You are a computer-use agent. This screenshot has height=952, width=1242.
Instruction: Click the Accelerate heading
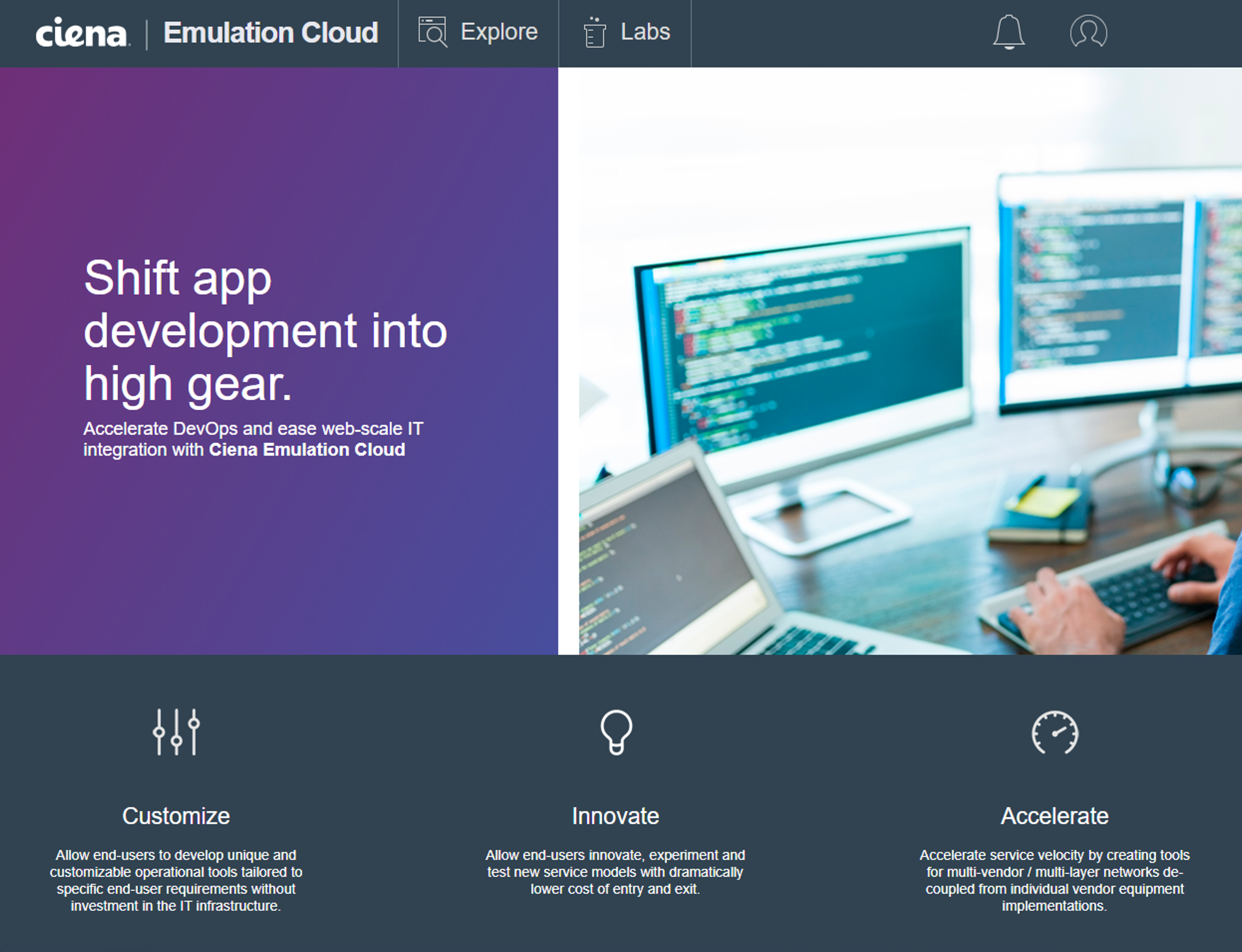click(x=1054, y=816)
